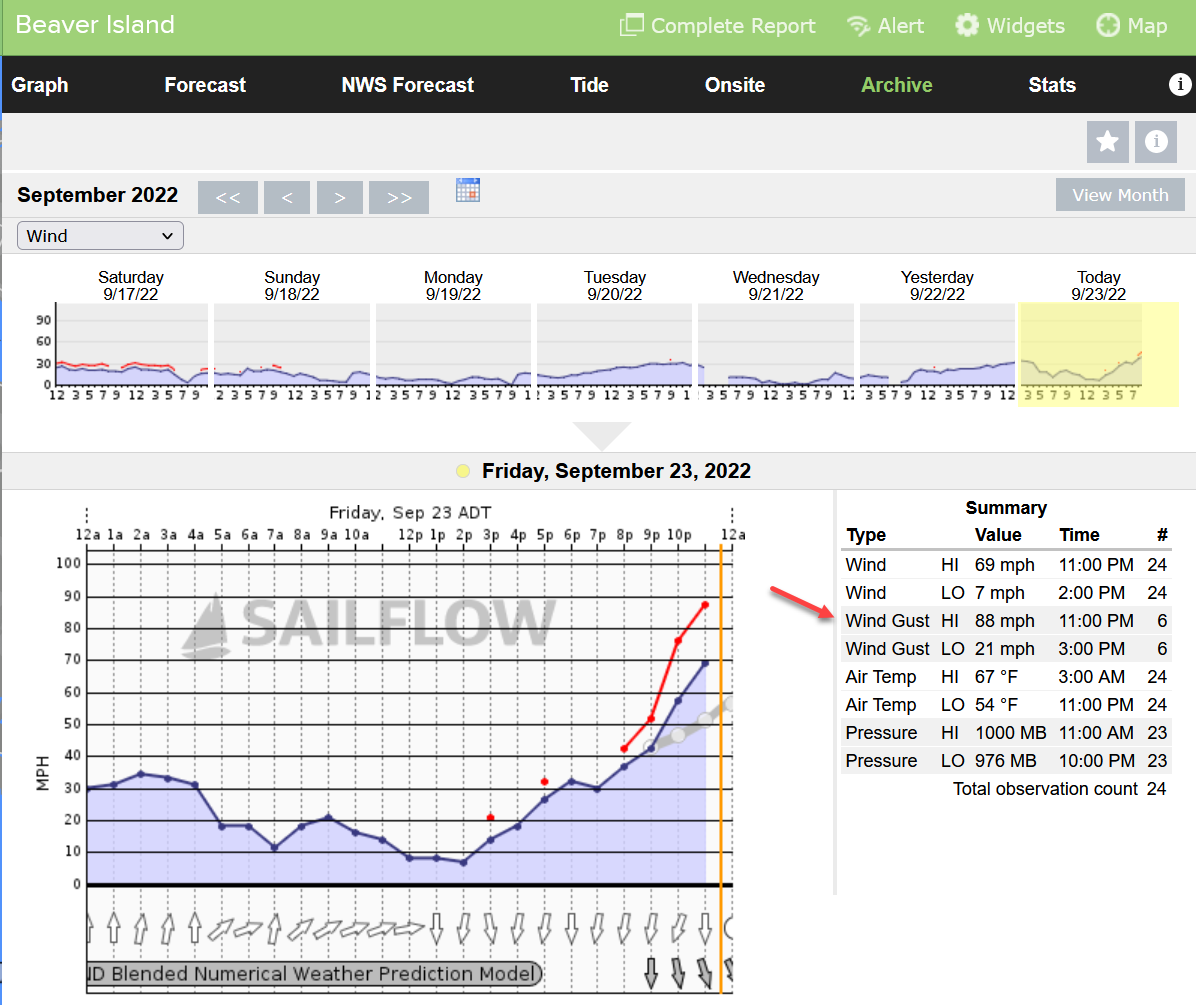Switch to the Forecast tab
Image resolution: width=1196 pixels, height=1005 pixels.
(205, 85)
